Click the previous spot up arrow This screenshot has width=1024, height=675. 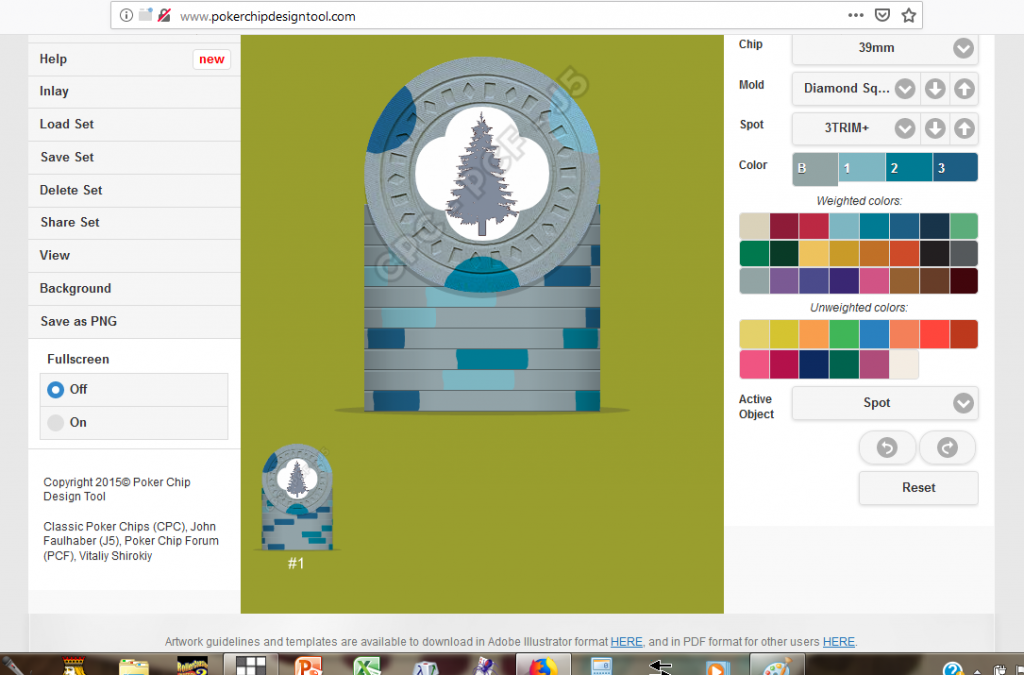coord(963,128)
